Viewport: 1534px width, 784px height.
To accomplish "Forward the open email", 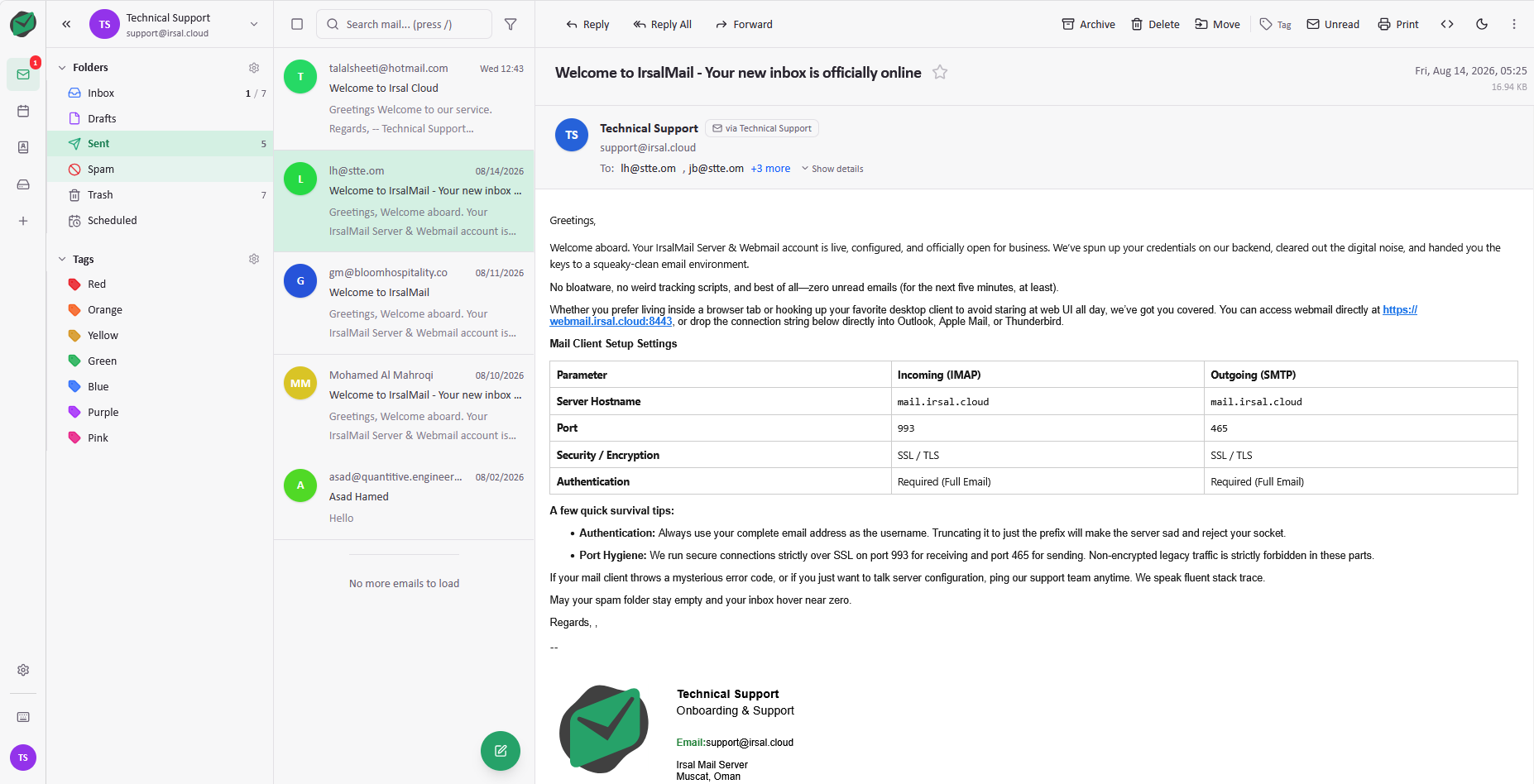I will click(744, 24).
